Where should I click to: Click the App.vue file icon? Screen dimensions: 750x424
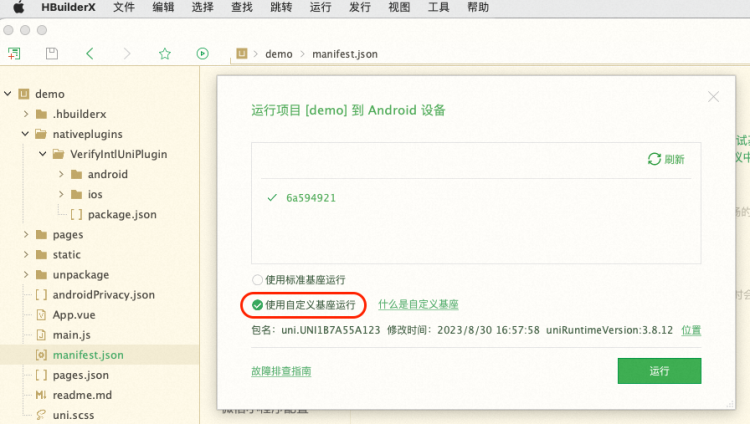[41, 315]
